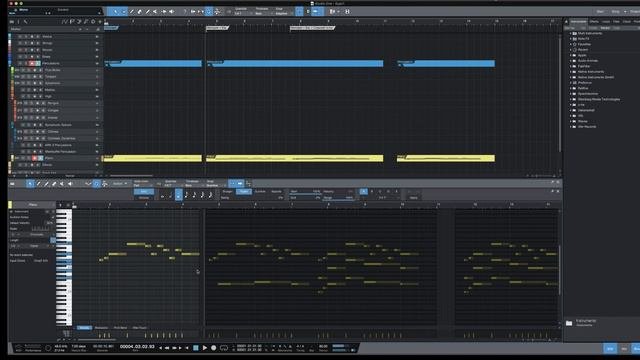Click the question mark help icon

coord(184,11)
